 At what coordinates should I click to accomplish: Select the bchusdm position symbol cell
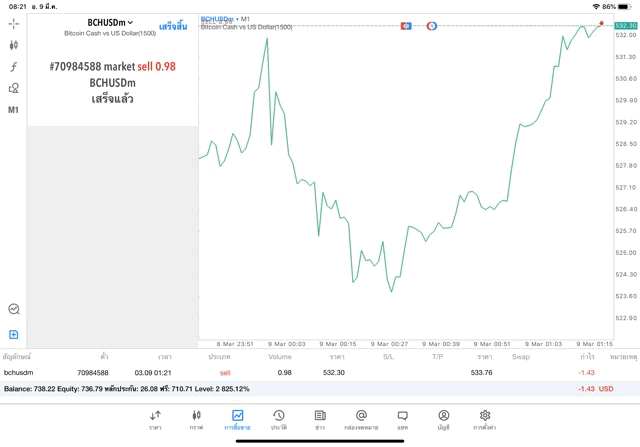(18, 373)
